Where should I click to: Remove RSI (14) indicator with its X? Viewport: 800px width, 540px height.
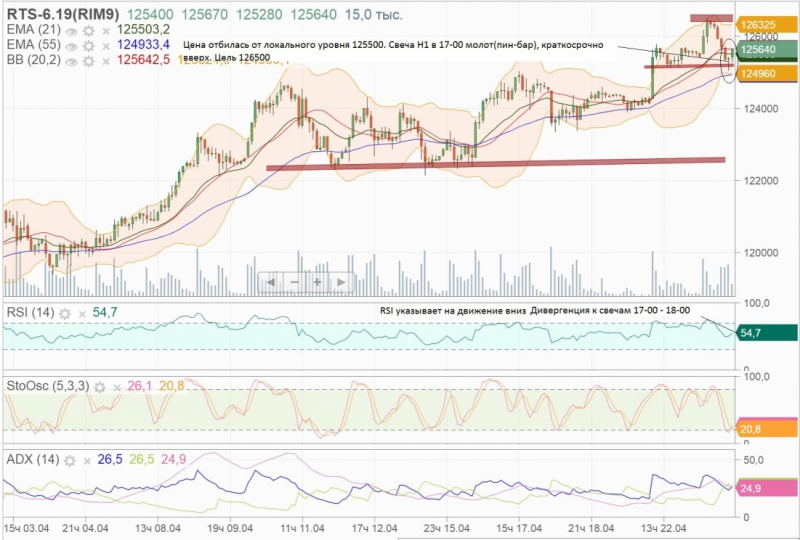(82, 314)
